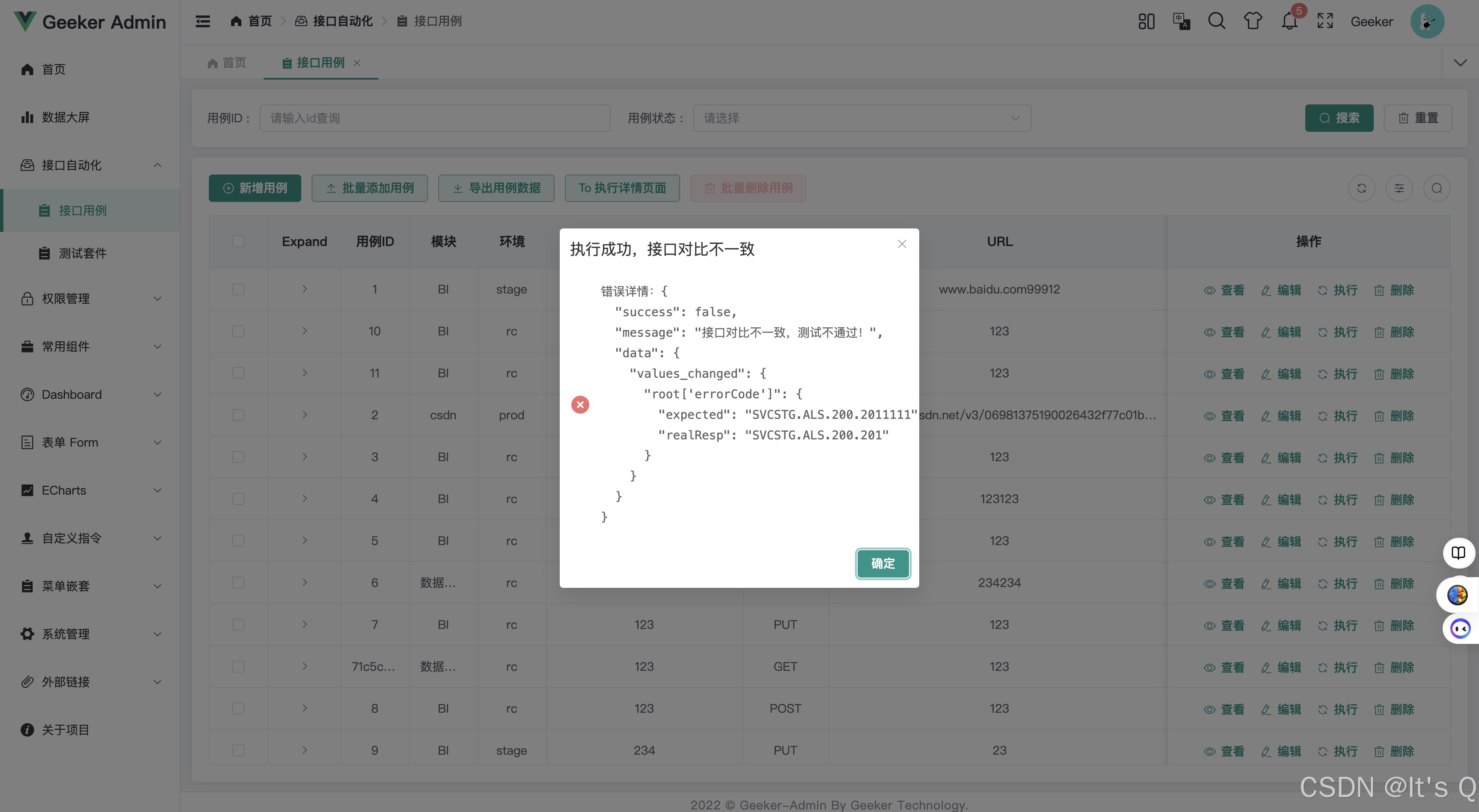Click the language translate icon

click(x=1181, y=22)
